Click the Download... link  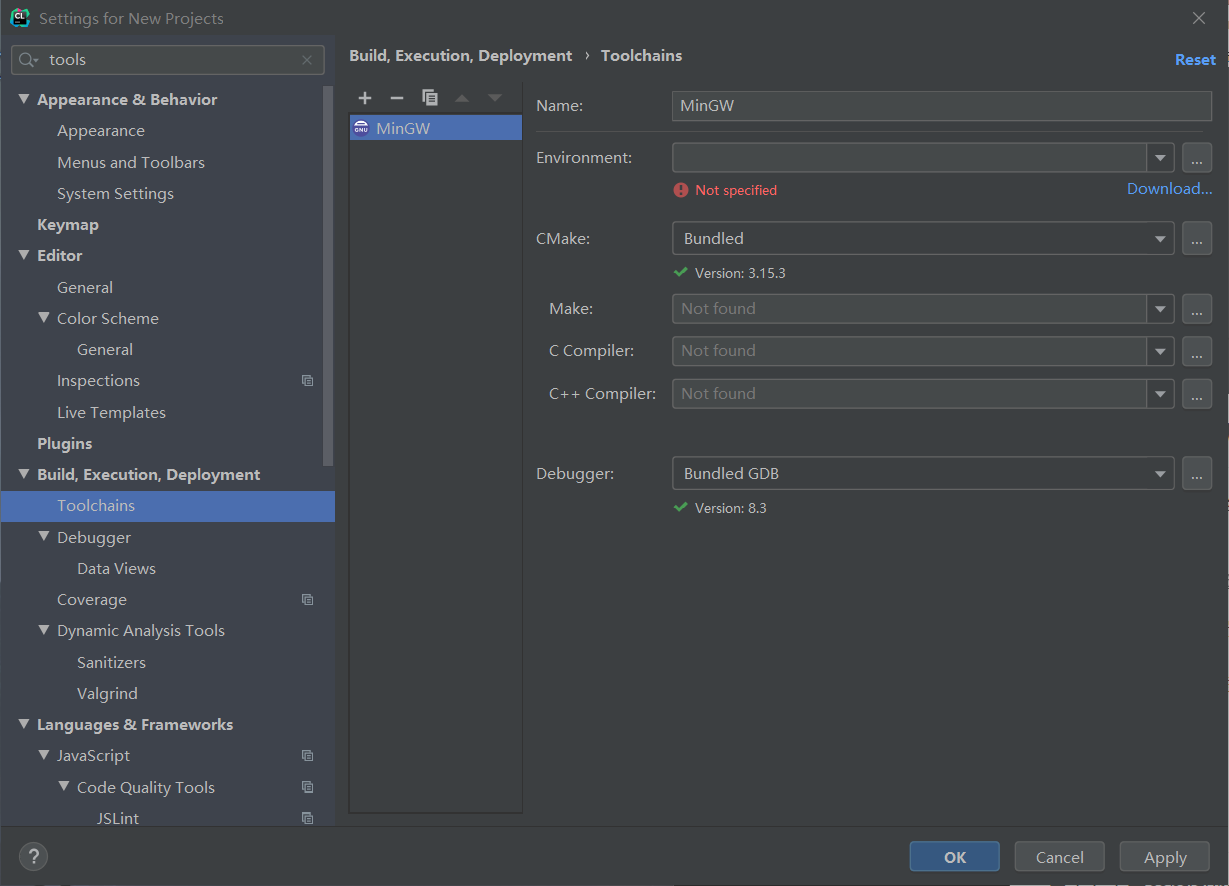[x=1169, y=189]
